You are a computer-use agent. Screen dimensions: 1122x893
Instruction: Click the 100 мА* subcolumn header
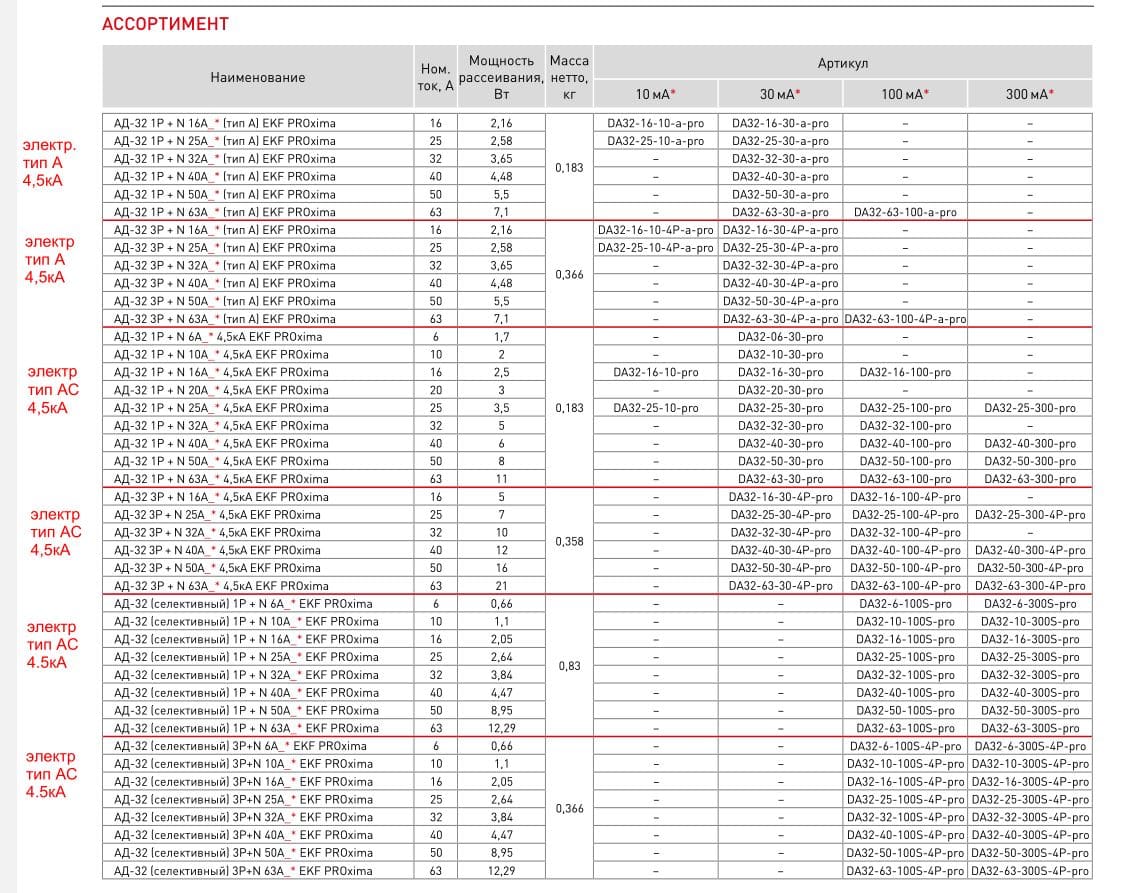click(x=905, y=94)
